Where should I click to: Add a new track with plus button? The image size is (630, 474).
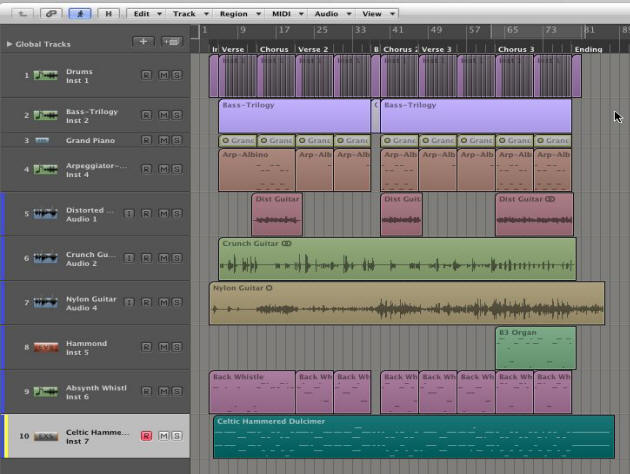[143, 41]
